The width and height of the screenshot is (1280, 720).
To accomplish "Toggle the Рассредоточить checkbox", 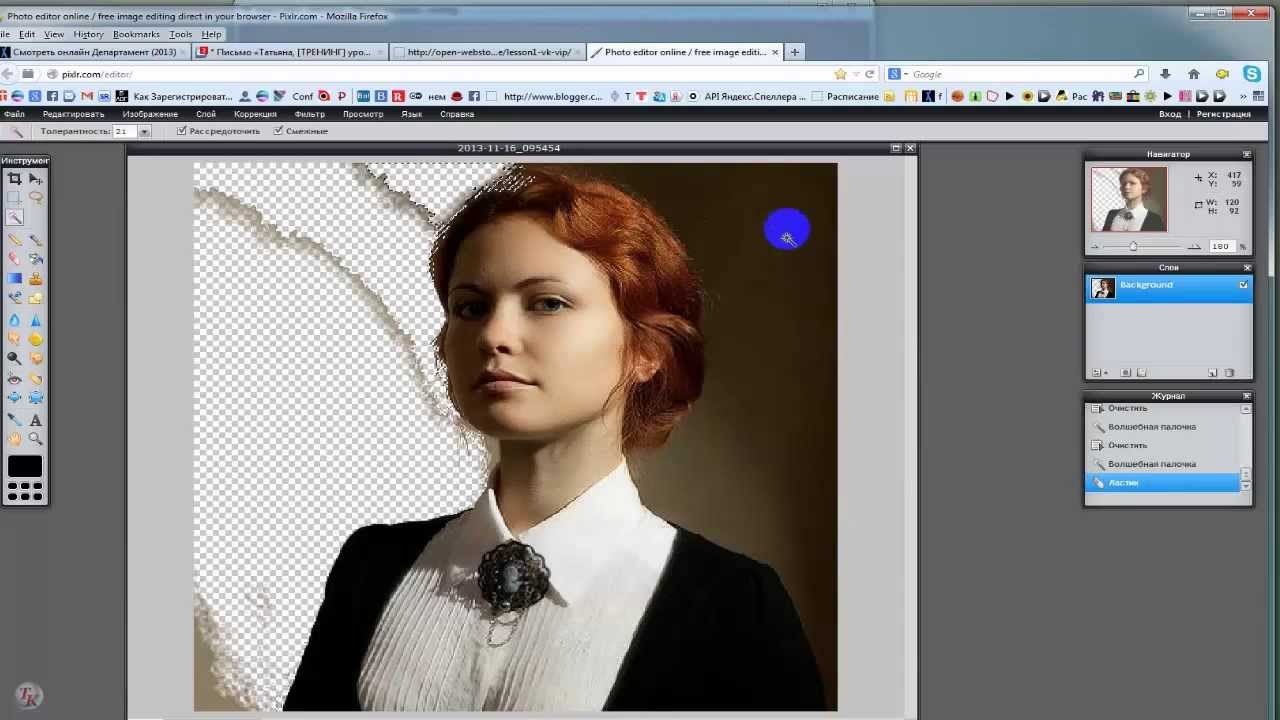I will pos(181,131).
